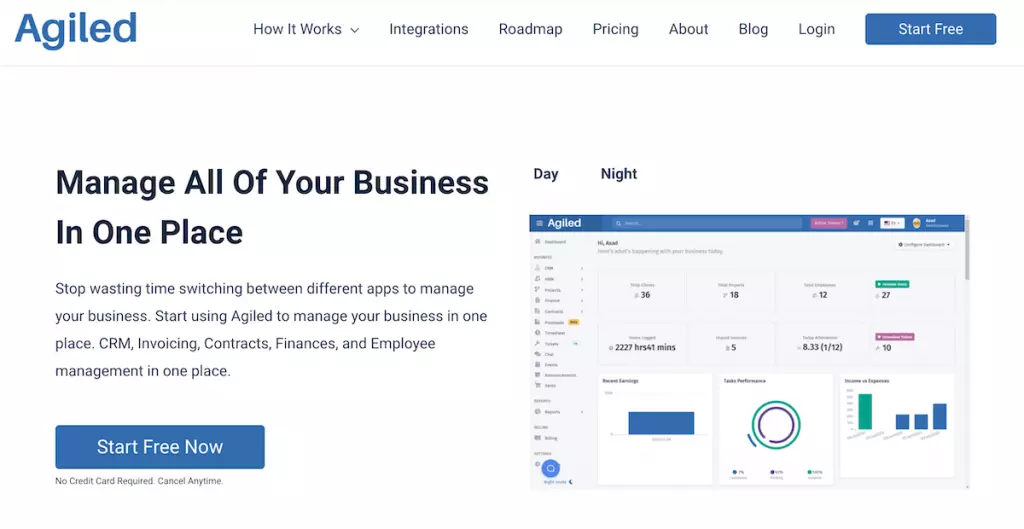Click the Reports icon in preview sidebar

click(x=537, y=412)
